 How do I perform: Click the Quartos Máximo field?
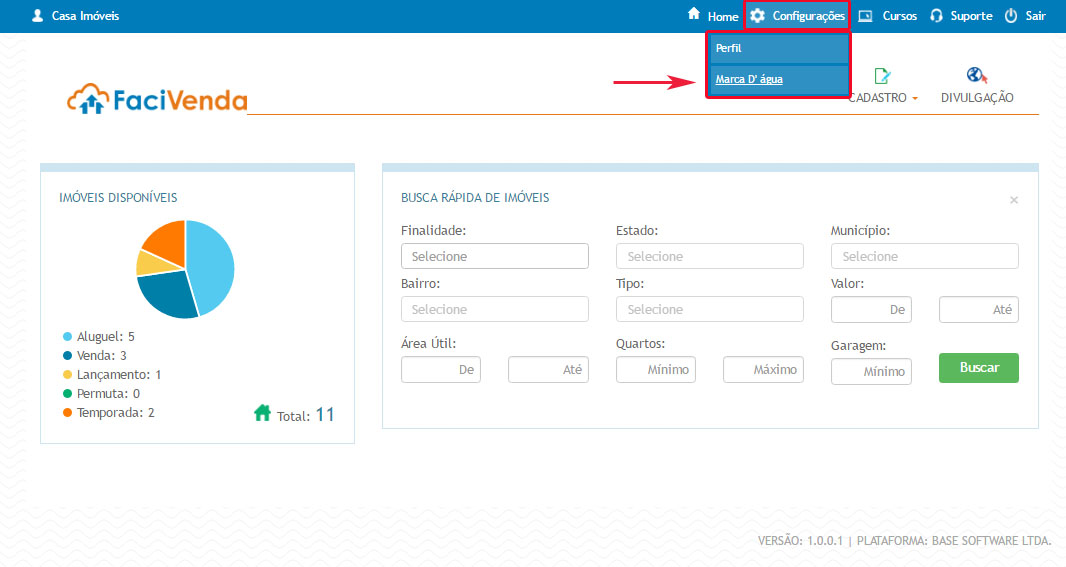click(763, 370)
